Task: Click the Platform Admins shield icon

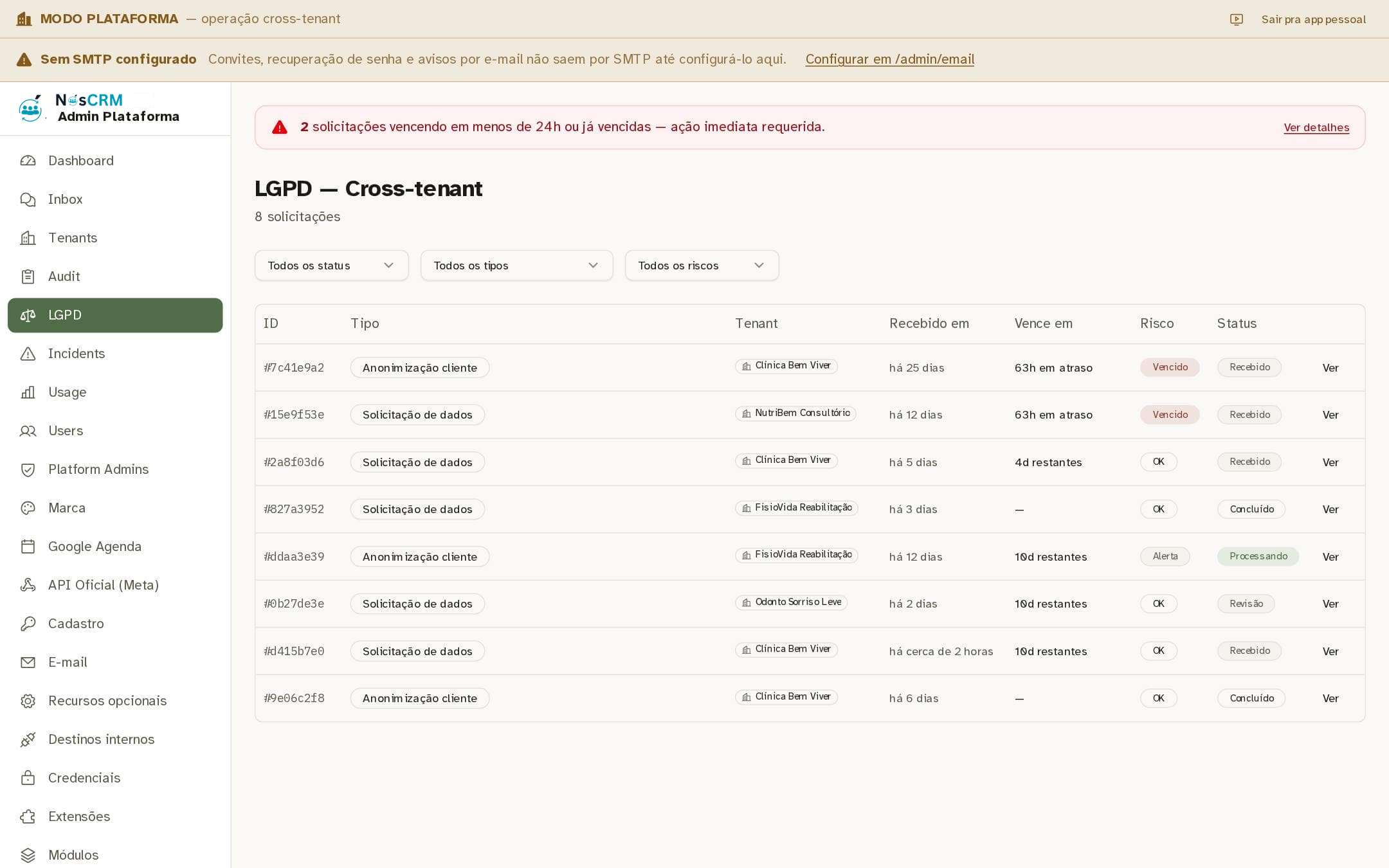Action: 28,469
